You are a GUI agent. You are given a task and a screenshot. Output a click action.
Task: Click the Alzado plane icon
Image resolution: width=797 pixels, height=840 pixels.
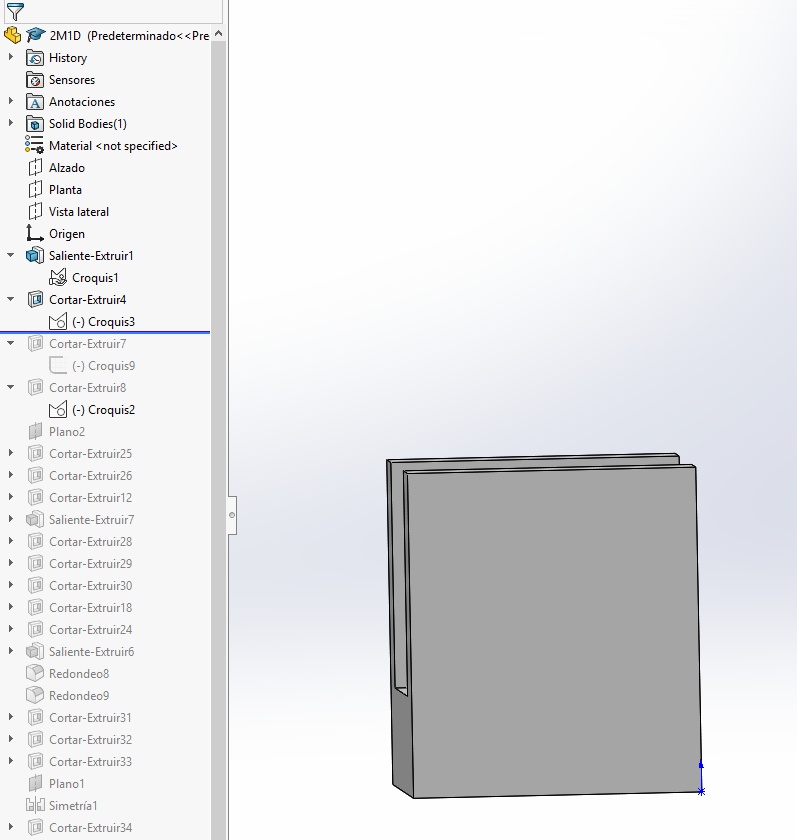click(35, 168)
